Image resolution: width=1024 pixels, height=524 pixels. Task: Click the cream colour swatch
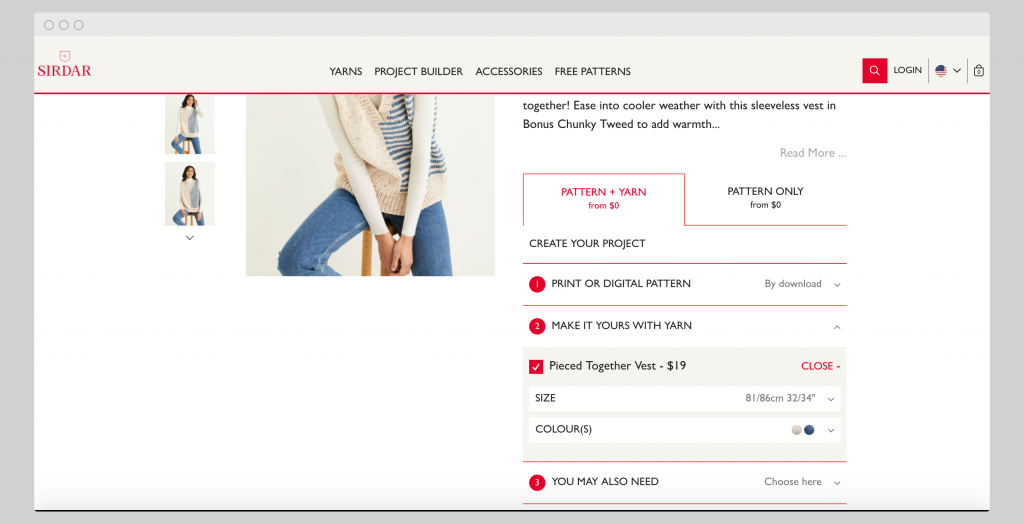[x=796, y=430]
